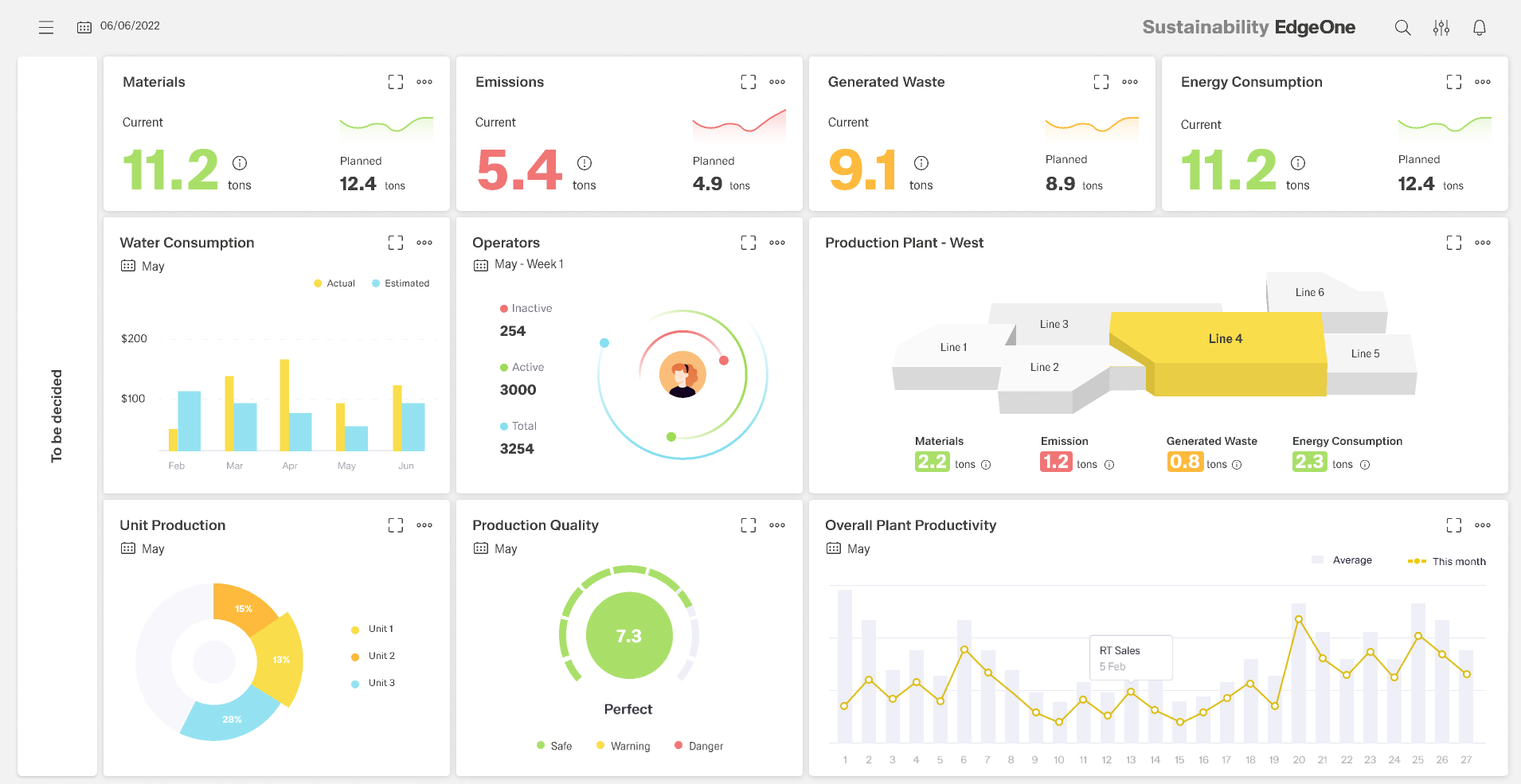Click the search magnifier icon
This screenshot has width=1521, height=784.
pos(1402,28)
